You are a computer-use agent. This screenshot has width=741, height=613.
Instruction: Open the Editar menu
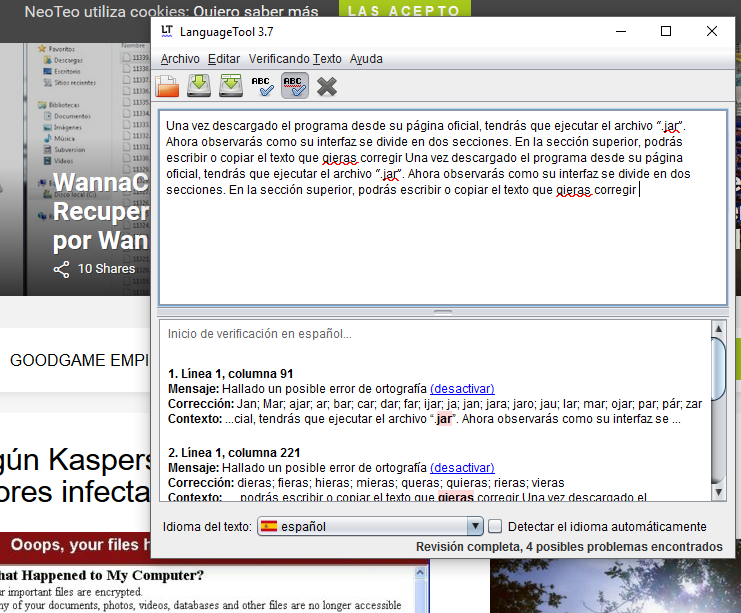pos(224,59)
